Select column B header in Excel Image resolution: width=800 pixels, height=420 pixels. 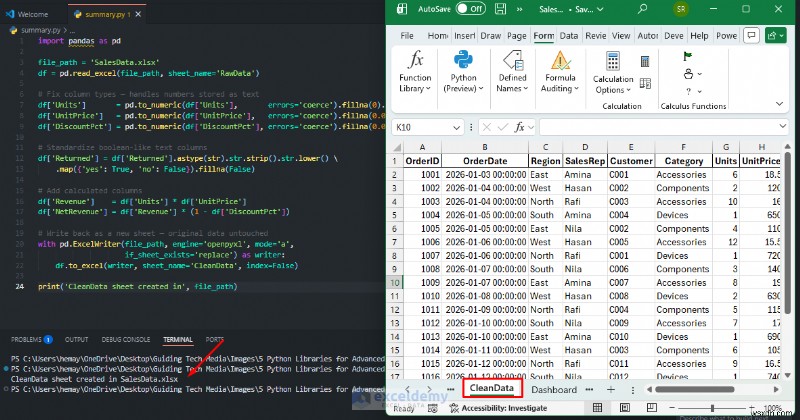tap(484, 147)
